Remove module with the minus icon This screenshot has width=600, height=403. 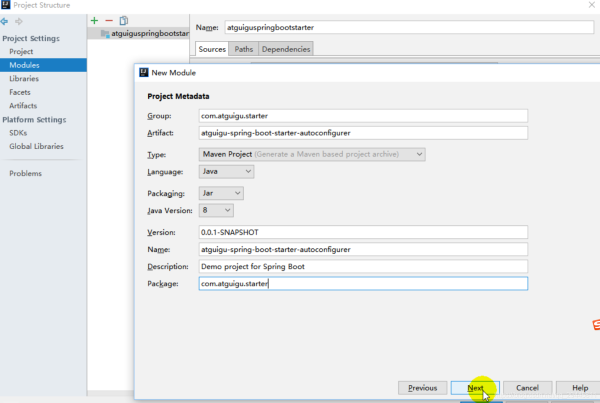click(x=109, y=21)
